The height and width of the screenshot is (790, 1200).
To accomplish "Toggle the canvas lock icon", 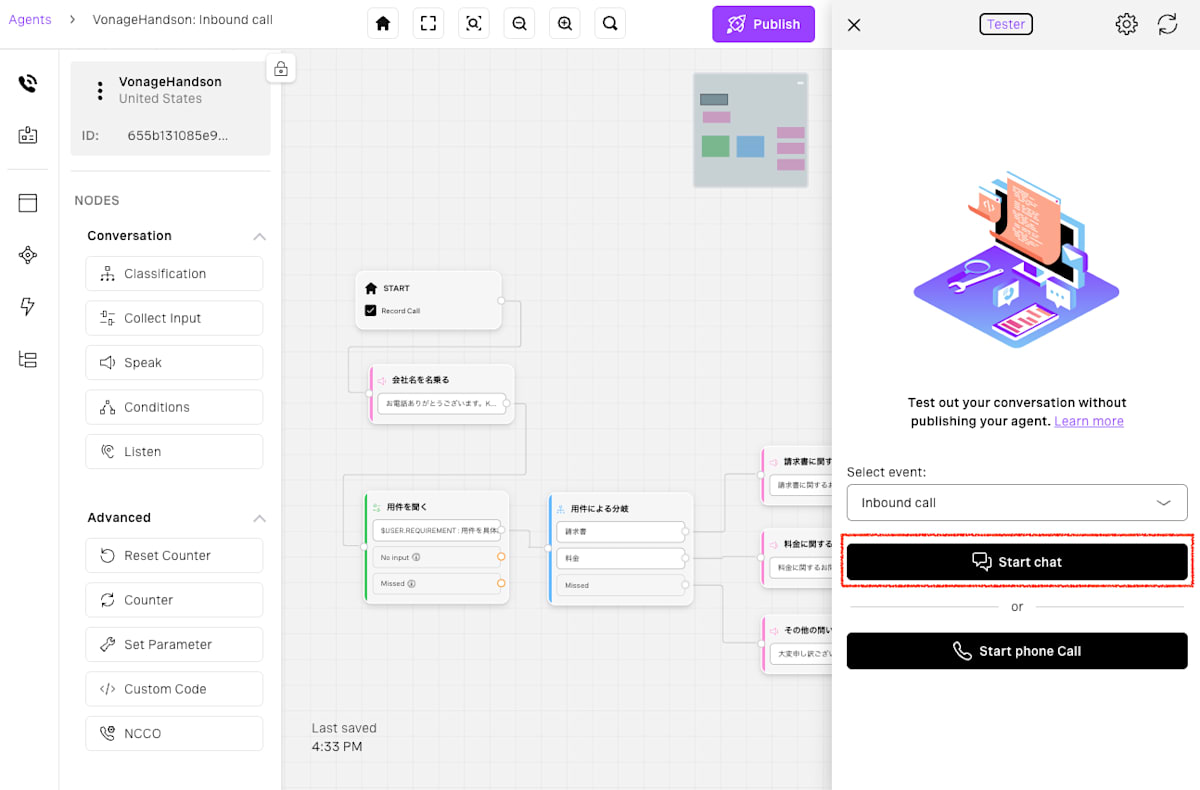I will 281,69.
